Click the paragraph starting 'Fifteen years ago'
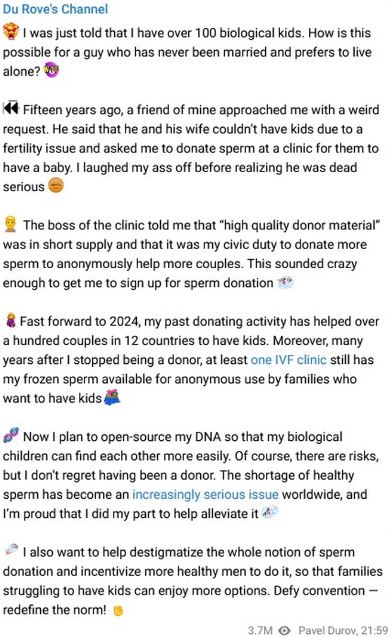 coord(191,148)
